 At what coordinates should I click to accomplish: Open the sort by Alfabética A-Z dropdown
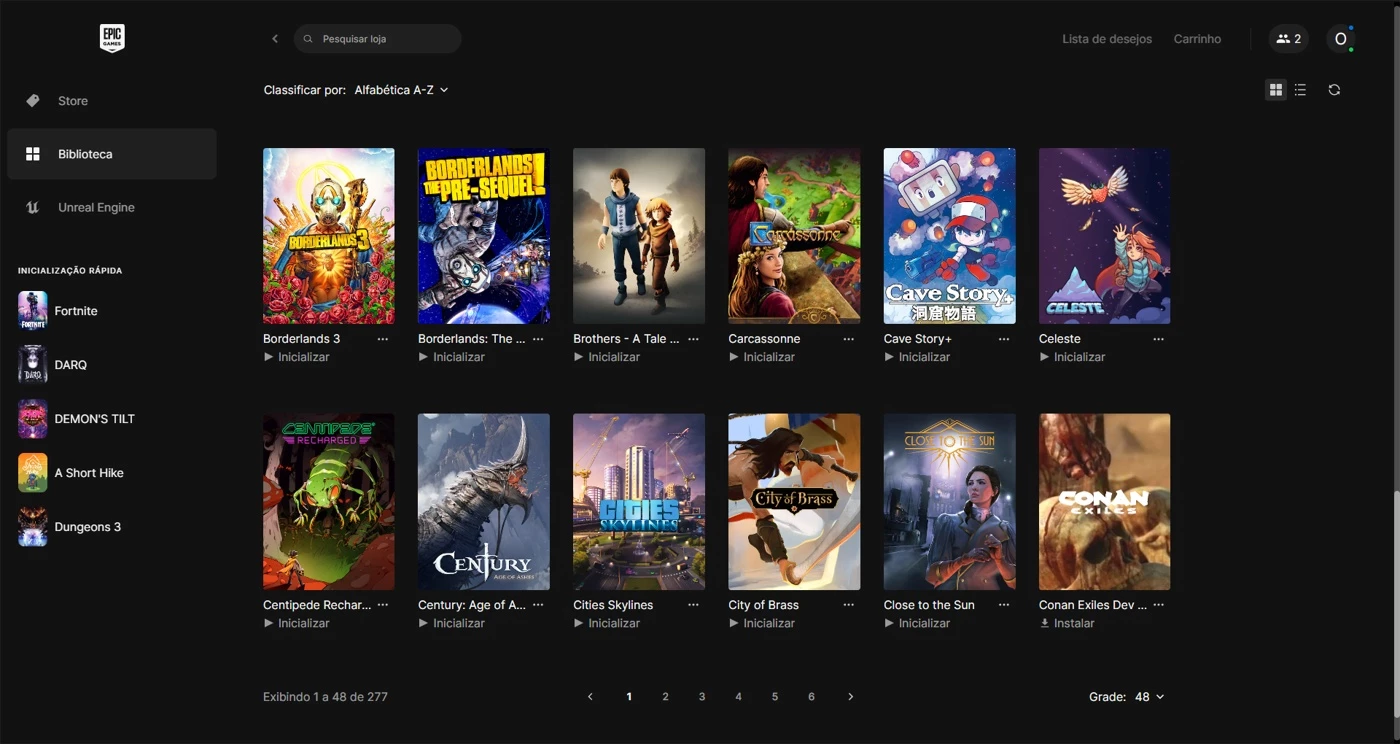[401, 90]
